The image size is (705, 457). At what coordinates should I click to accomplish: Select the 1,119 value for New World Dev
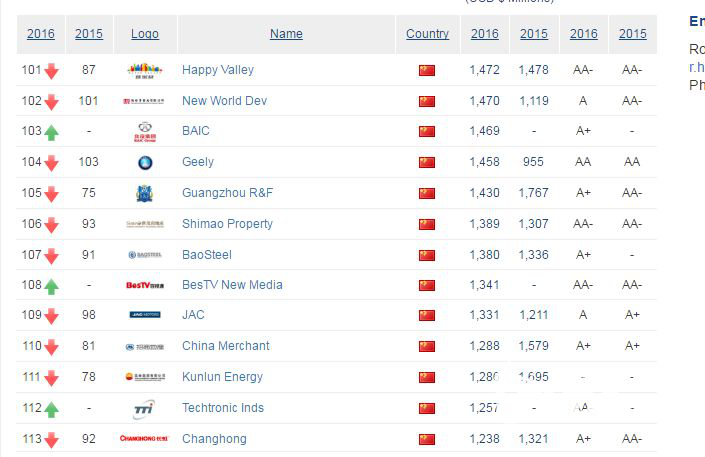534,101
